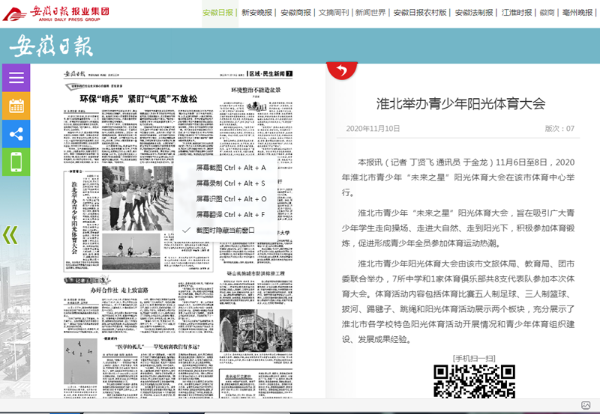
Task: Choose 屏幕识图 Ctrl+Alt+O from popup menu
Action: click(x=231, y=199)
